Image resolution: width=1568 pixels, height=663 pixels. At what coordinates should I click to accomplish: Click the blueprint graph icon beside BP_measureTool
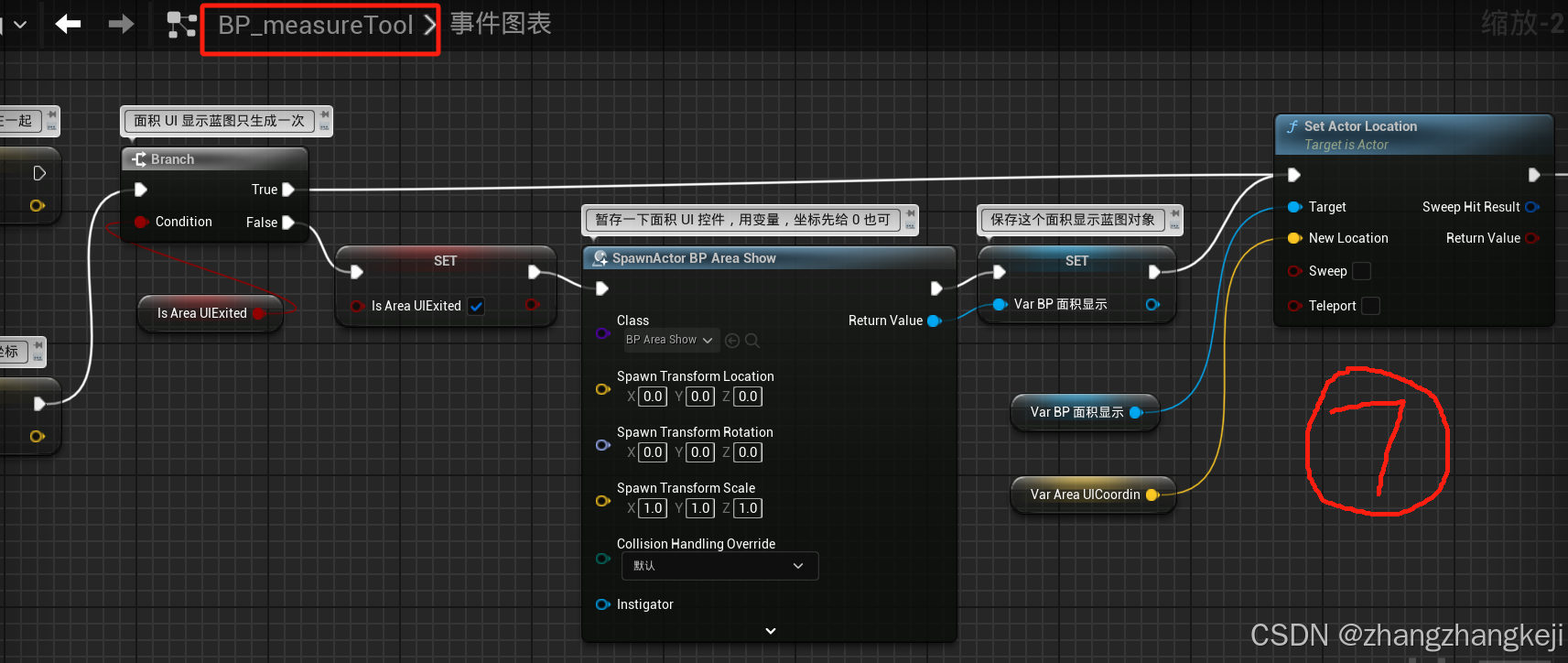[x=182, y=25]
